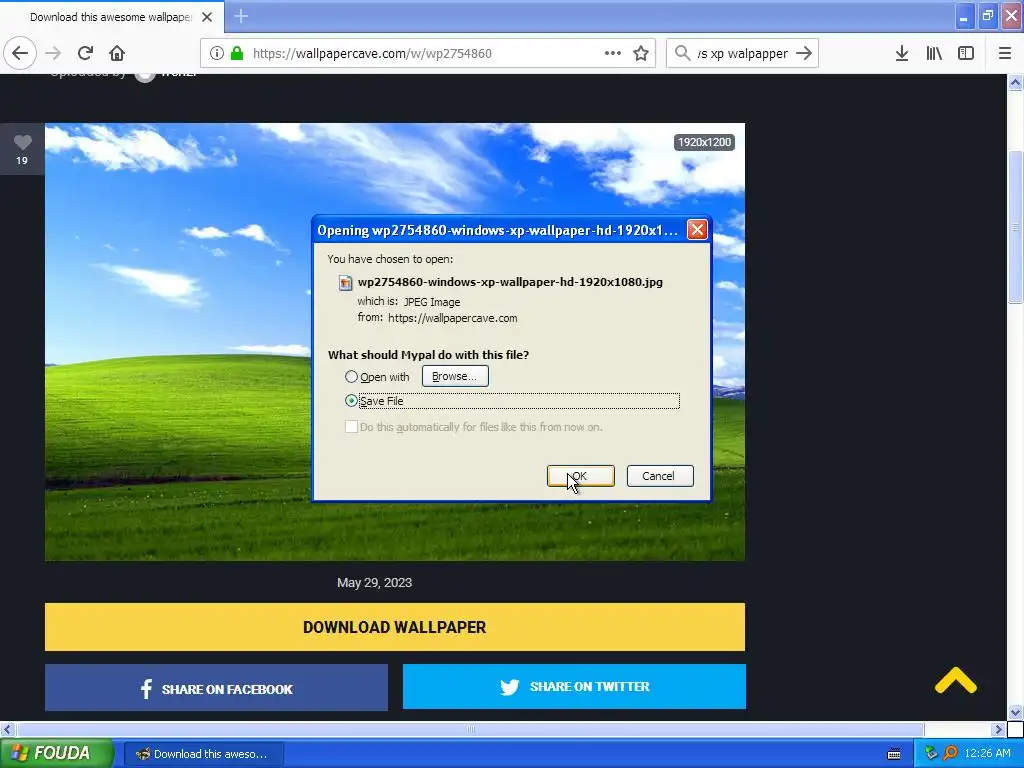Click the likes count '19'
1024x768 pixels.
[22, 161]
